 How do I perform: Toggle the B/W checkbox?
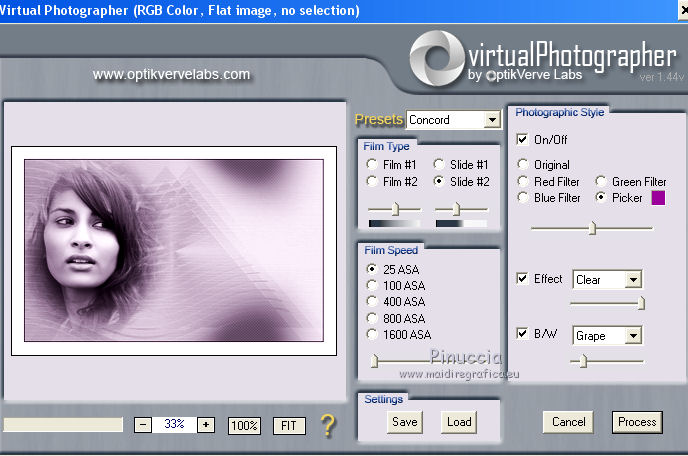[522, 334]
